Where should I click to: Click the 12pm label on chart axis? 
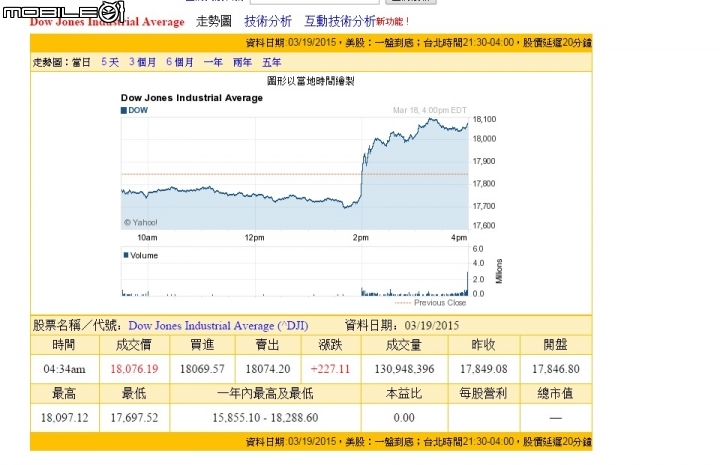click(x=254, y=237)
